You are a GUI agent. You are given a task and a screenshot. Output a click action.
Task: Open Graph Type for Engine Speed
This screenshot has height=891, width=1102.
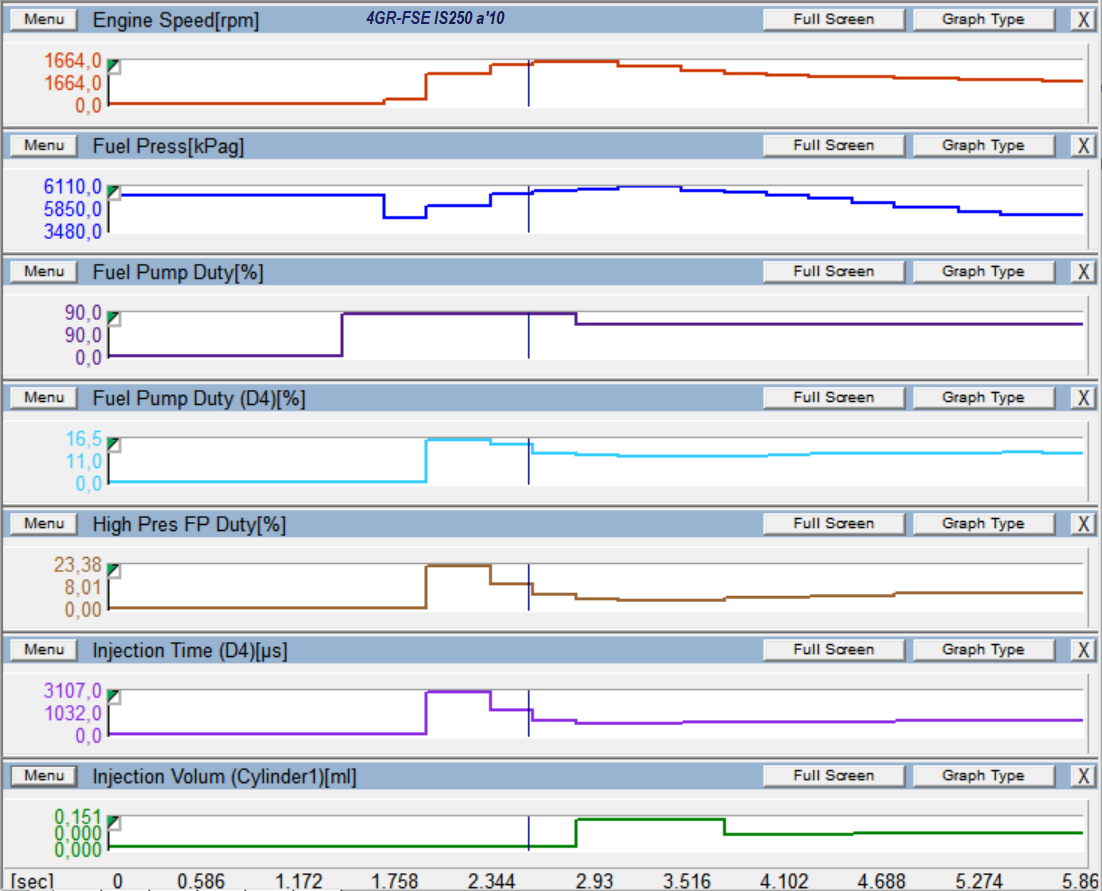[982, 19]
